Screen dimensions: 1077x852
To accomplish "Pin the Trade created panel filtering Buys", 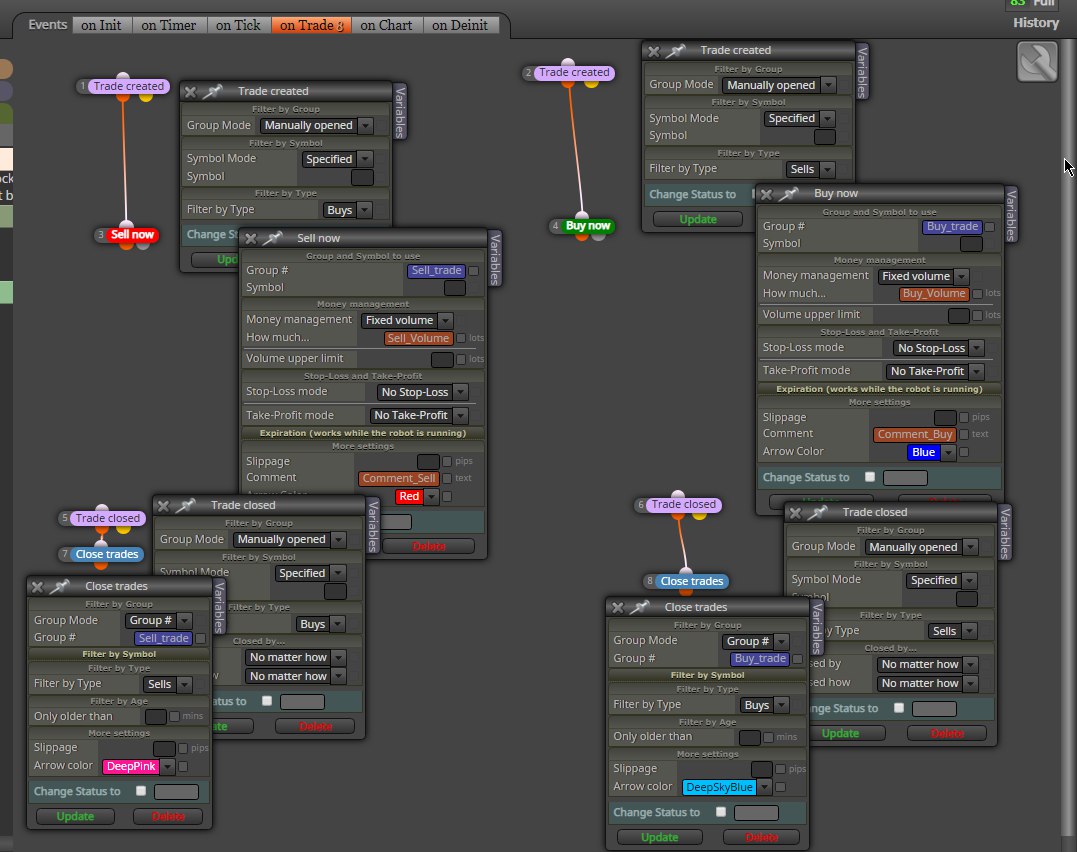I will [212, 91].
